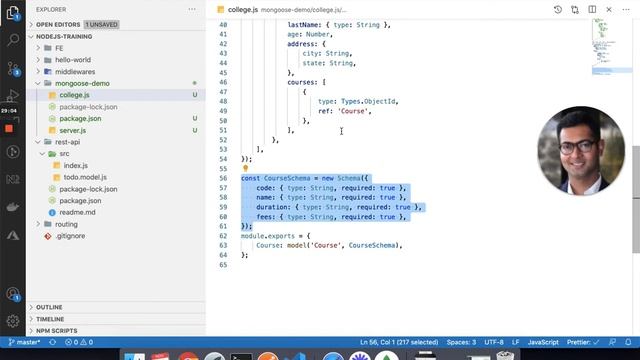
Task: Select college.js in the file tree
Action: point(74,95)
